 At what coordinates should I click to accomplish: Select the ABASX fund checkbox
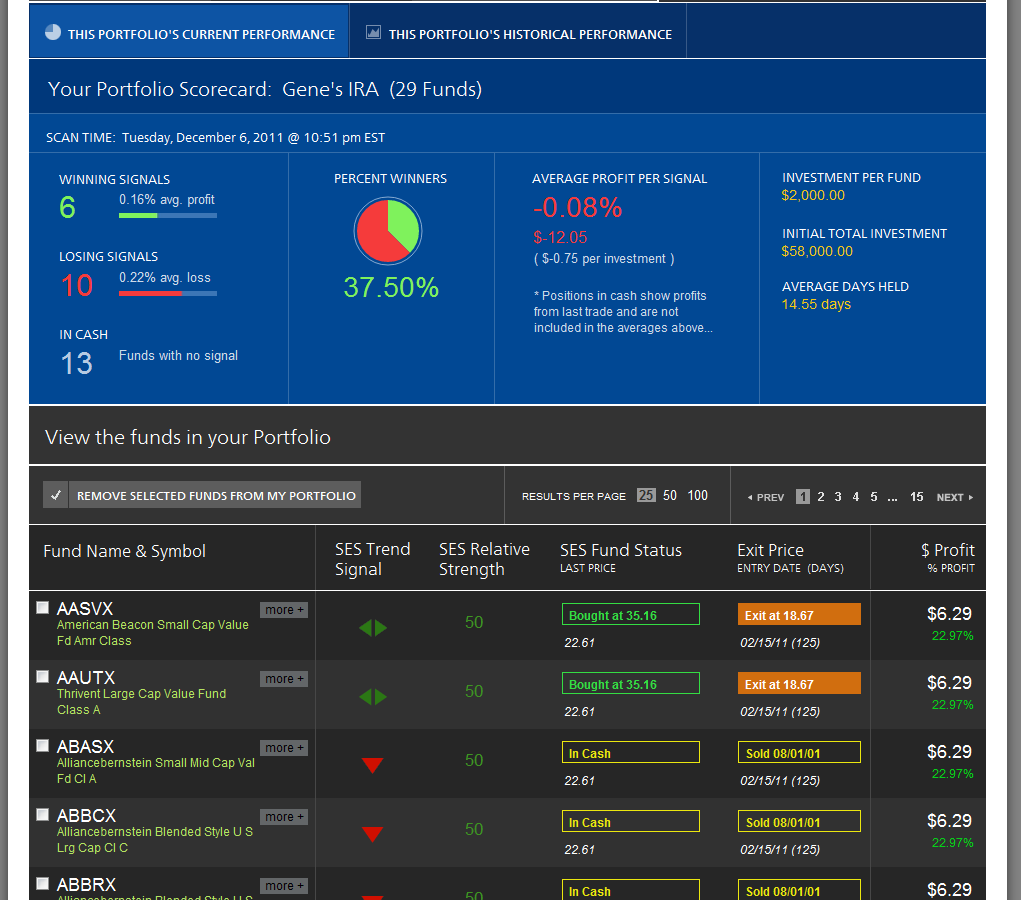[x=42, y=745]
